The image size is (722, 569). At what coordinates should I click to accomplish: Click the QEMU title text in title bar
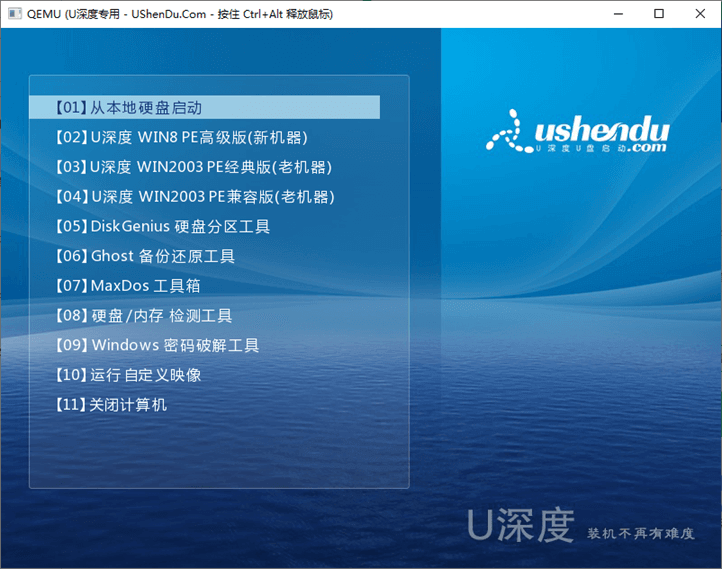pos(180,14)
